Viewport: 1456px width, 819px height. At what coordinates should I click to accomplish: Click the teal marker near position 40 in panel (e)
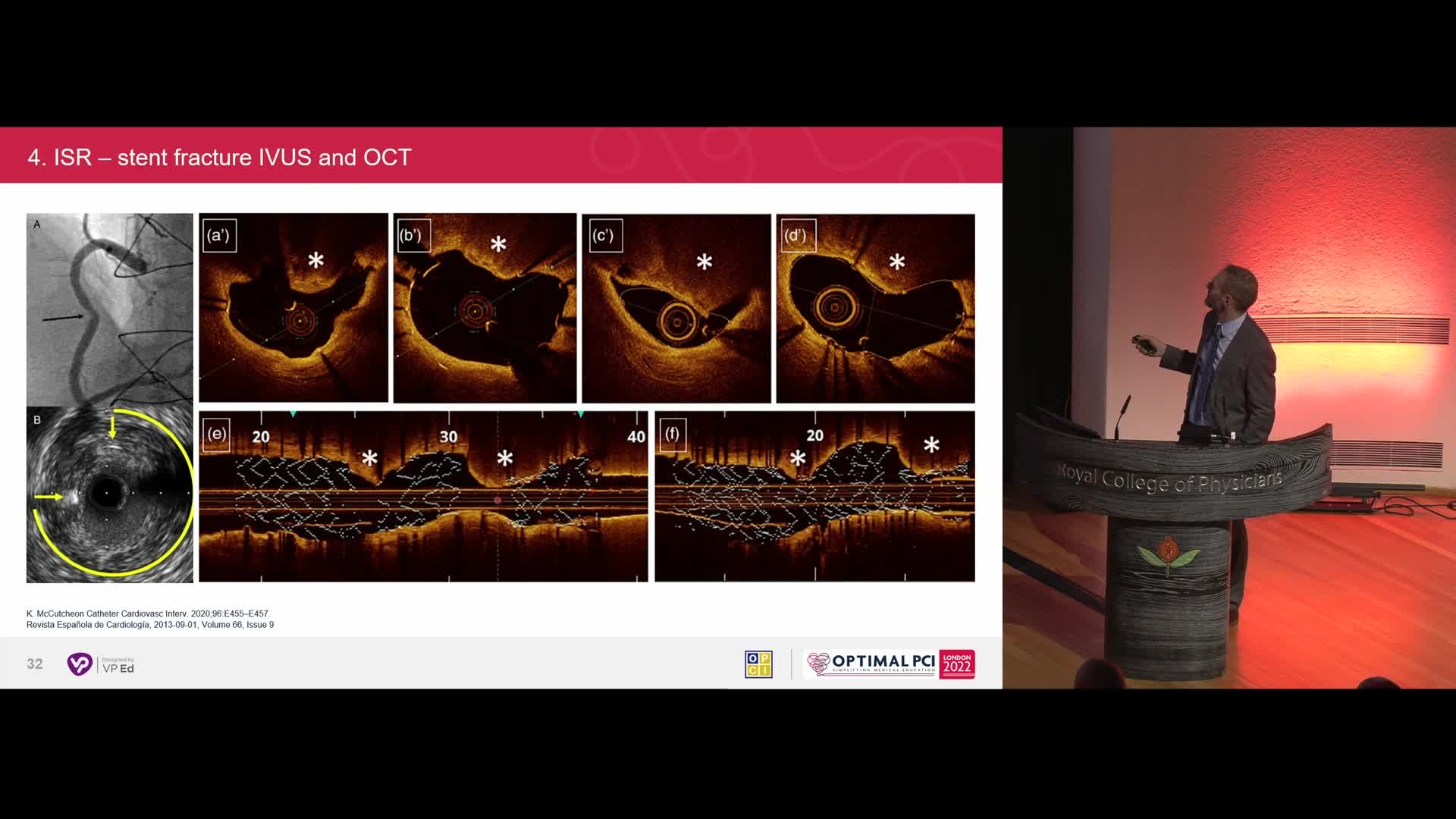click(581, 414)
